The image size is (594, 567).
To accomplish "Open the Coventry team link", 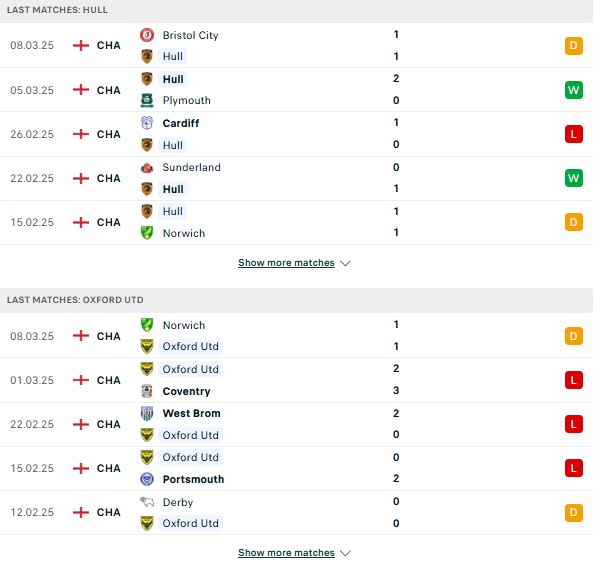I will pyautogui.click(x=186, y=391).
